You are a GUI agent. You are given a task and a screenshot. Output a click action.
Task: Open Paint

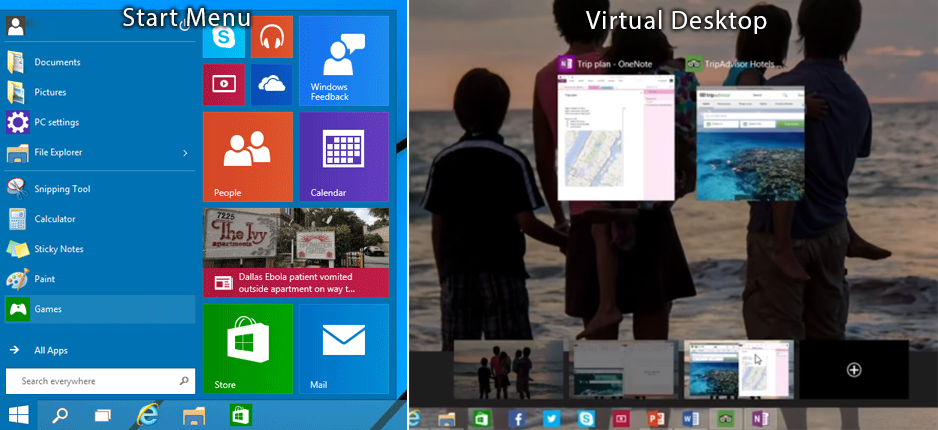coord(100,279)
